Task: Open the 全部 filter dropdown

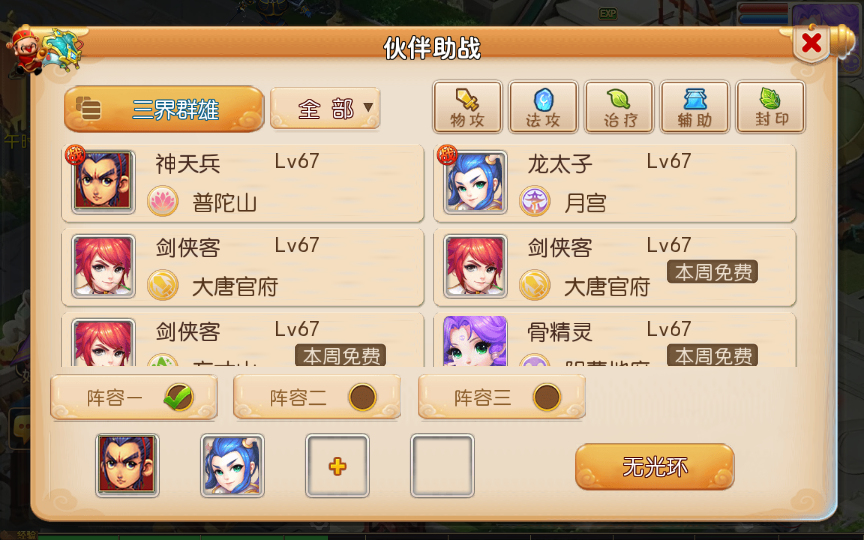Action: point(325,109)
